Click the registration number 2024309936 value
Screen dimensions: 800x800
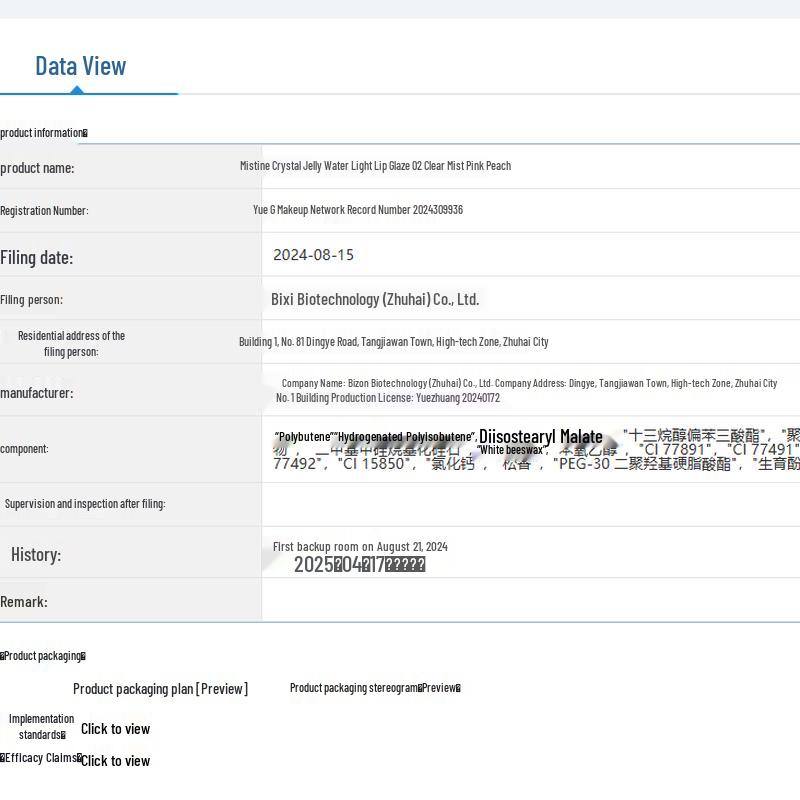[x=358, y=210]
